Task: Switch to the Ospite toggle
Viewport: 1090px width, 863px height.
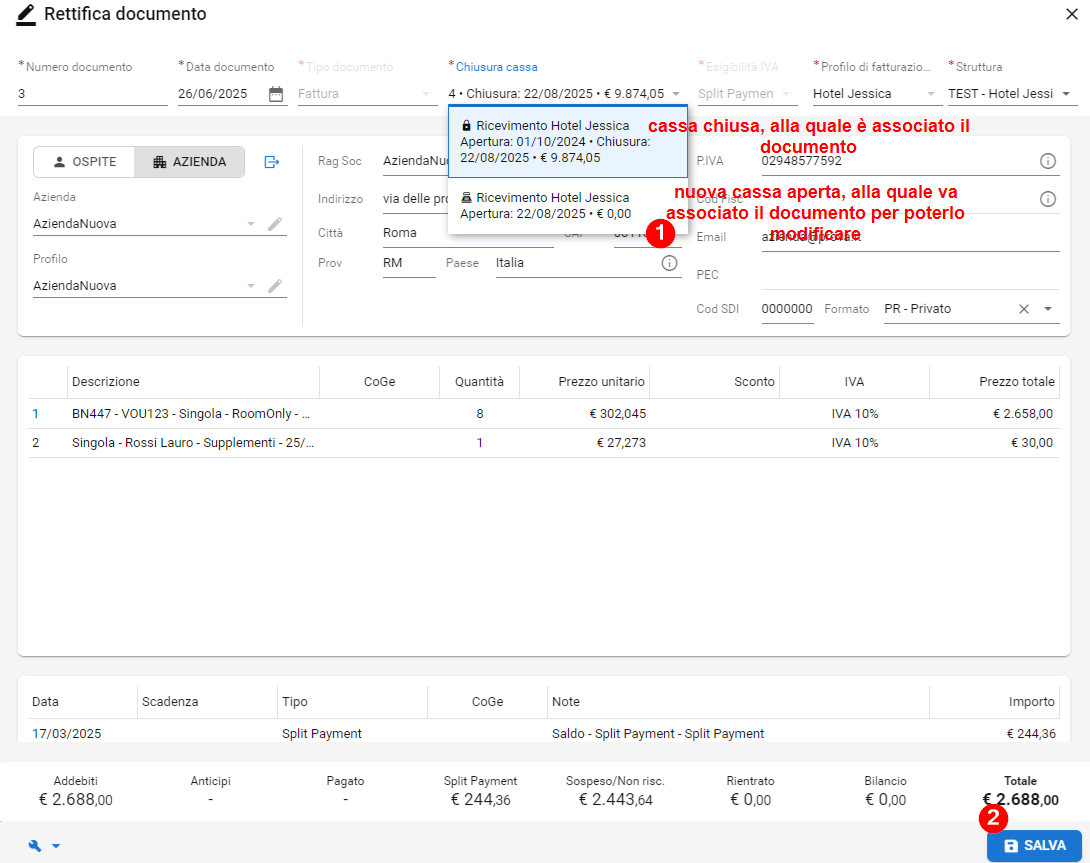Action: 85,162
